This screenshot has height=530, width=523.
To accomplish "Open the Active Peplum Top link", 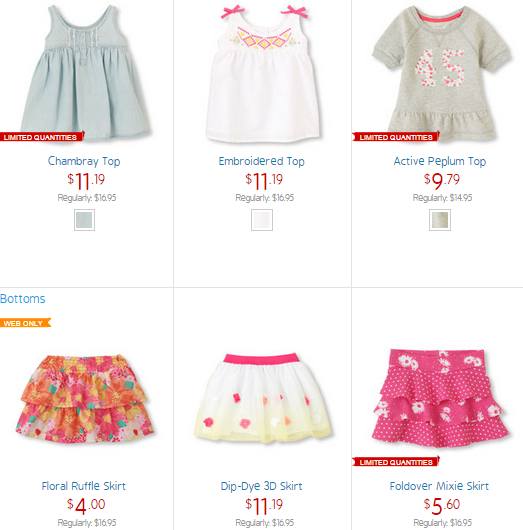I will 439,161.
